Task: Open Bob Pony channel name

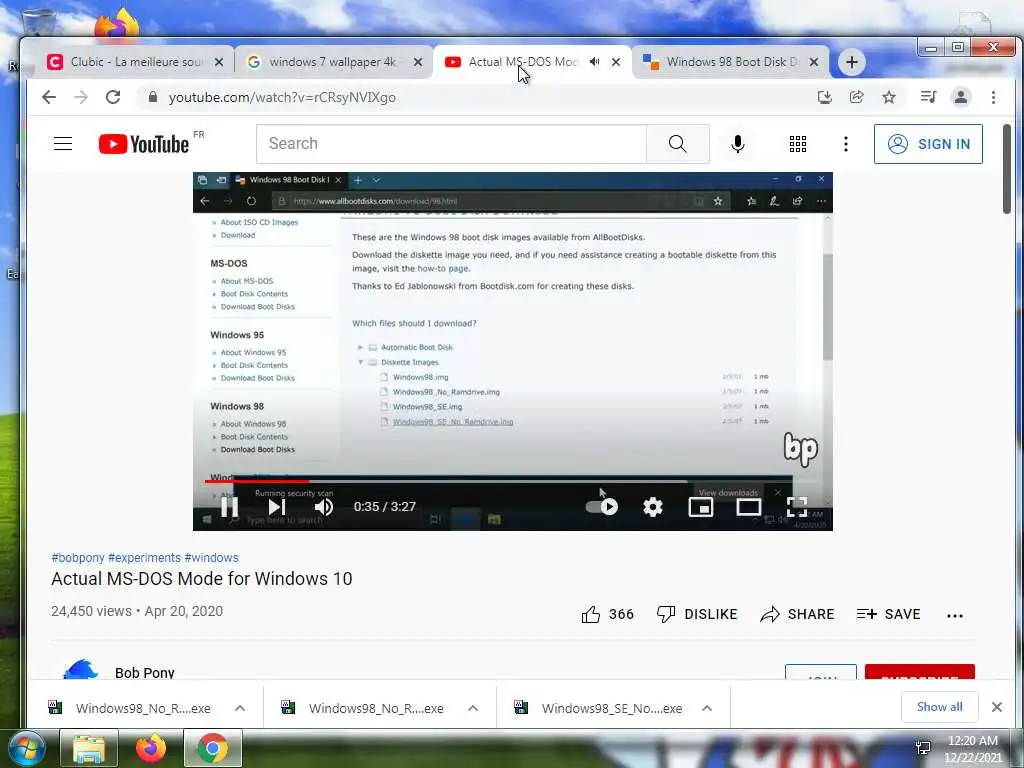Action: (x=144, y=672)
